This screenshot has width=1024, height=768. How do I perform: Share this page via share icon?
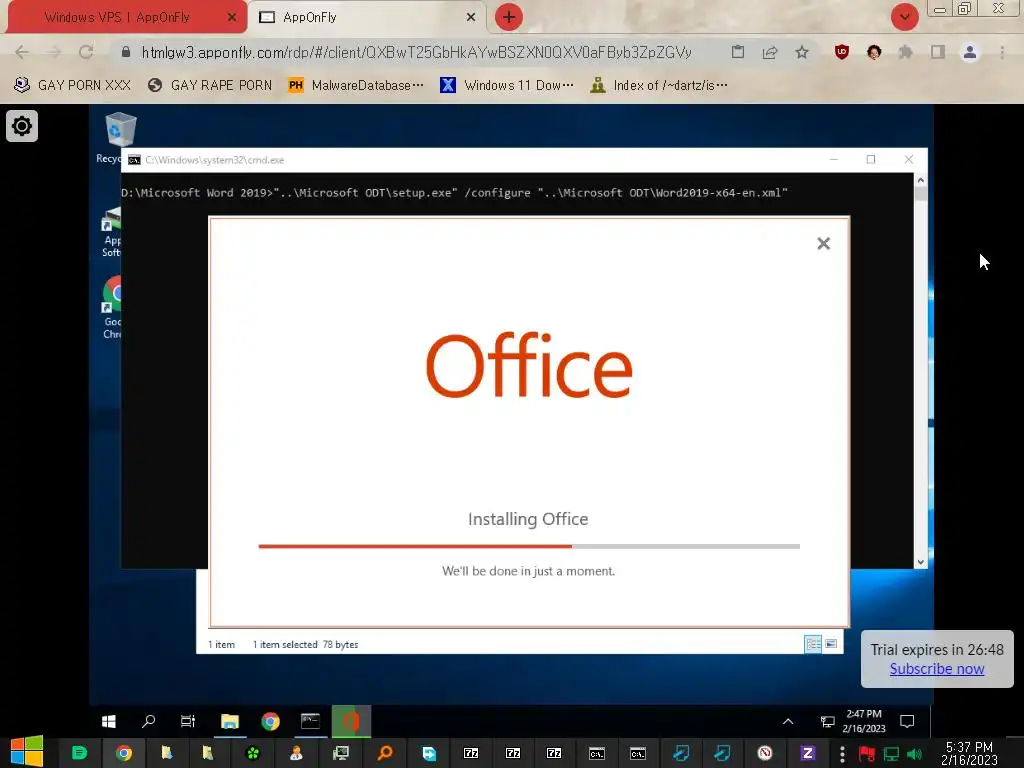[x=770, y=52]
